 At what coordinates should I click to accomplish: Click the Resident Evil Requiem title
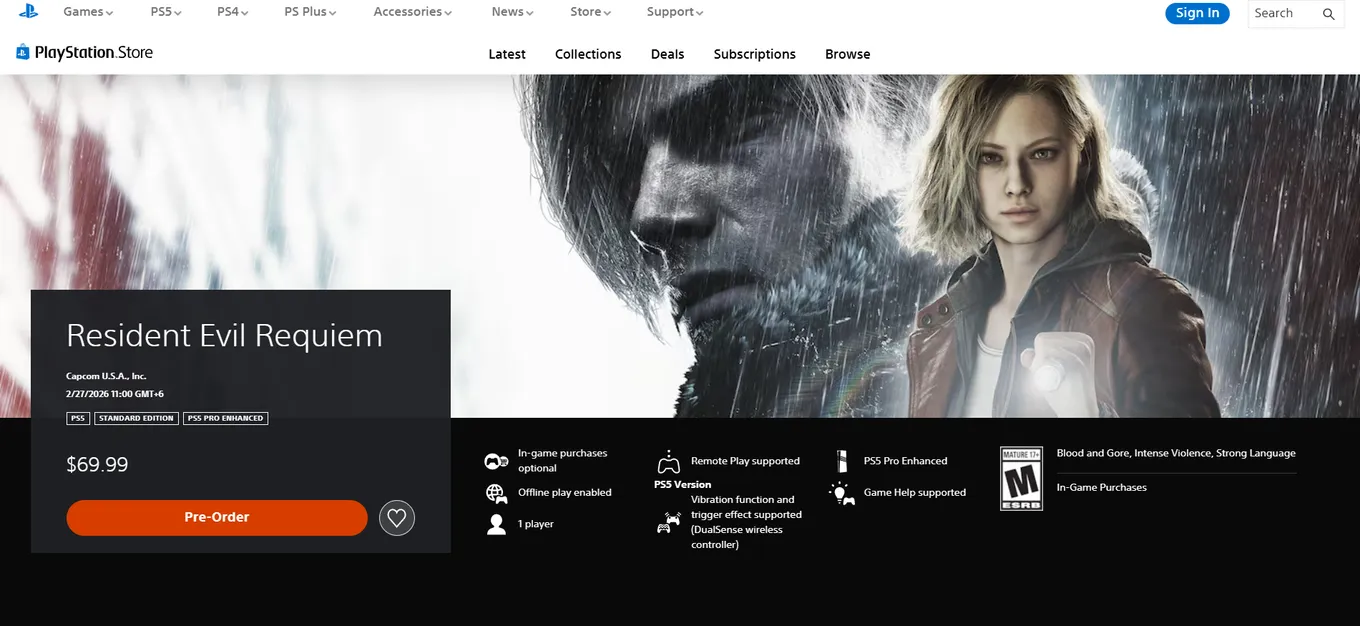point(224,335)
